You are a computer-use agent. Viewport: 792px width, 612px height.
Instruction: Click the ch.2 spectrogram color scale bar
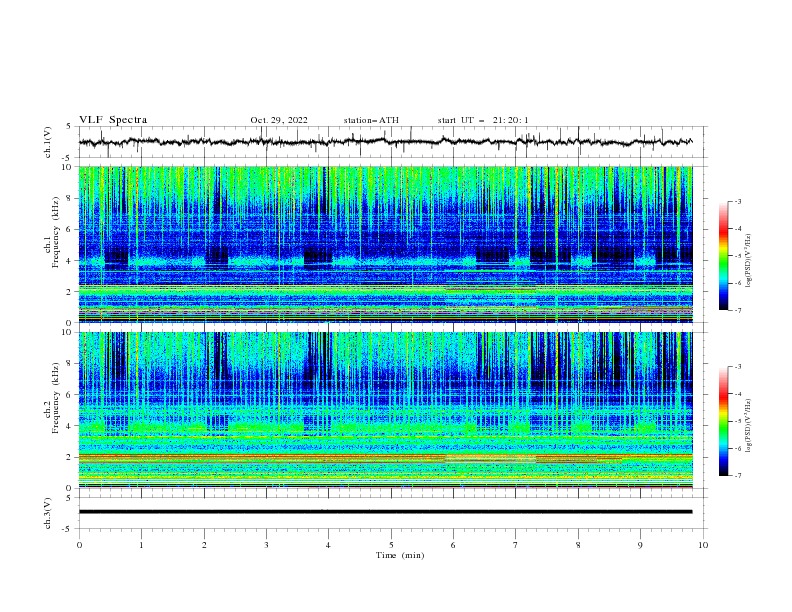(723, 421)
